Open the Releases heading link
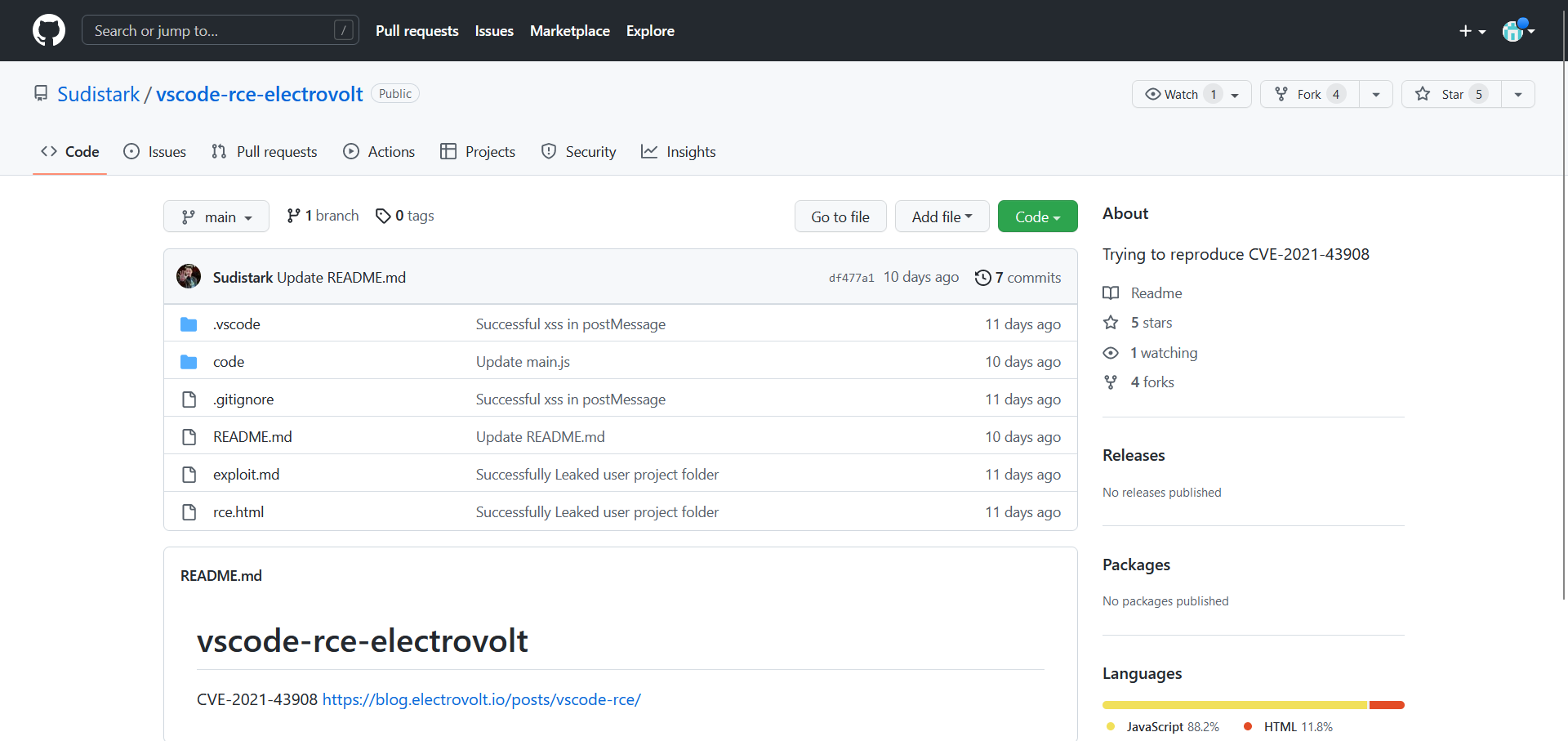Screen dimensions: 1568x741 click(1134, 455)
